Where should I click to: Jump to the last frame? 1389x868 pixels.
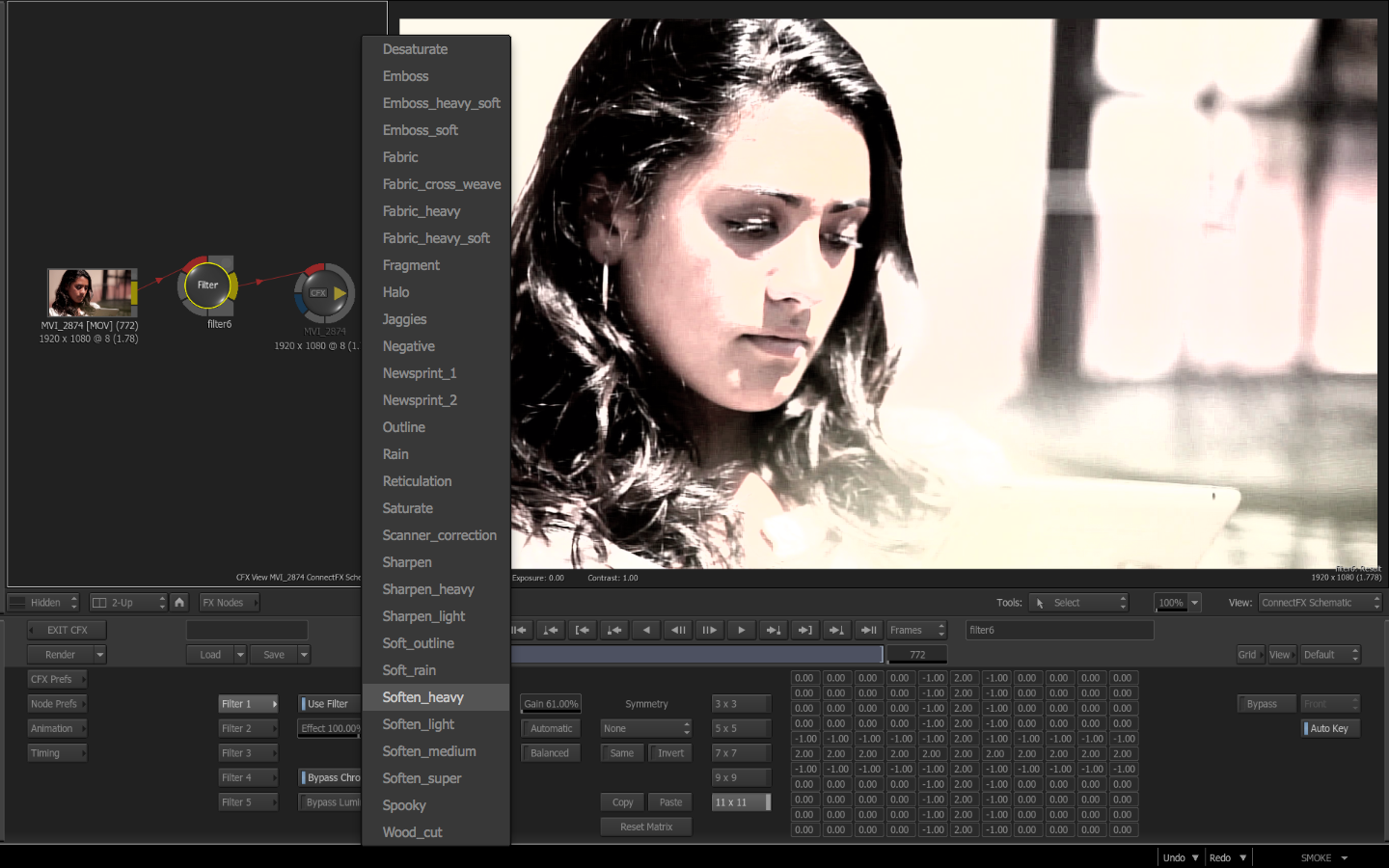tap(868, 630)
